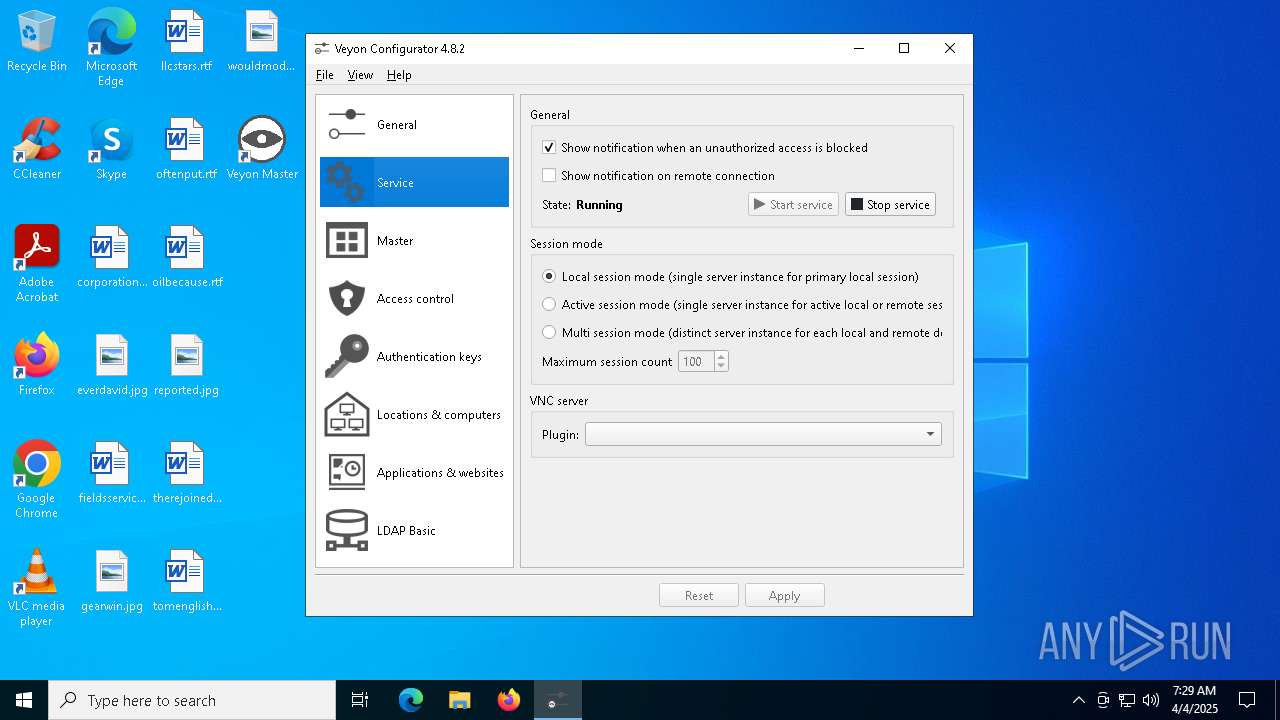Open the File menu
This screenshot has width=1280, height=720.
tap(325, 75)
